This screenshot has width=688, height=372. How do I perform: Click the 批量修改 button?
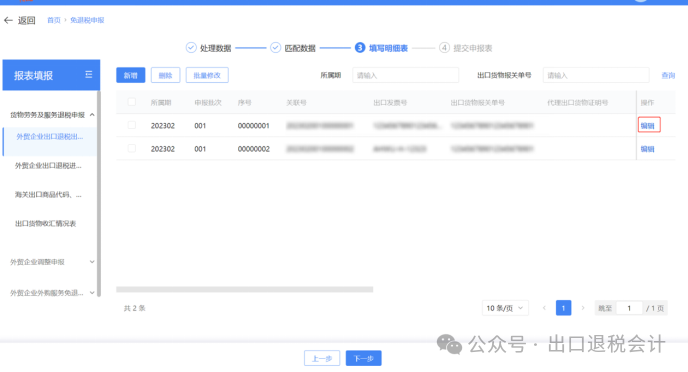click(x=207, y=75)
